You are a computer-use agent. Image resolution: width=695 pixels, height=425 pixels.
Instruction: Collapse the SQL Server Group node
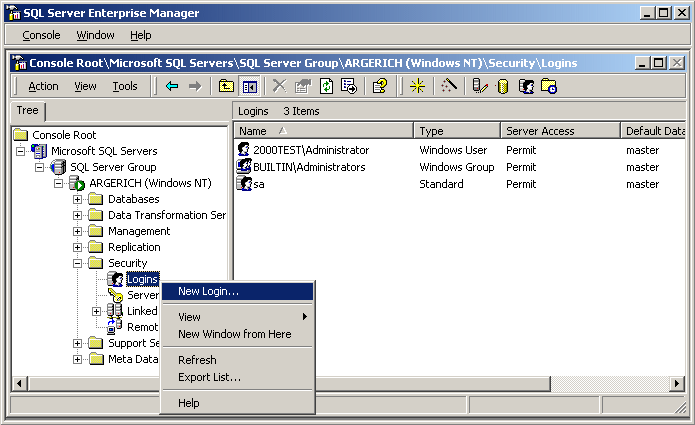click(39, 167)
